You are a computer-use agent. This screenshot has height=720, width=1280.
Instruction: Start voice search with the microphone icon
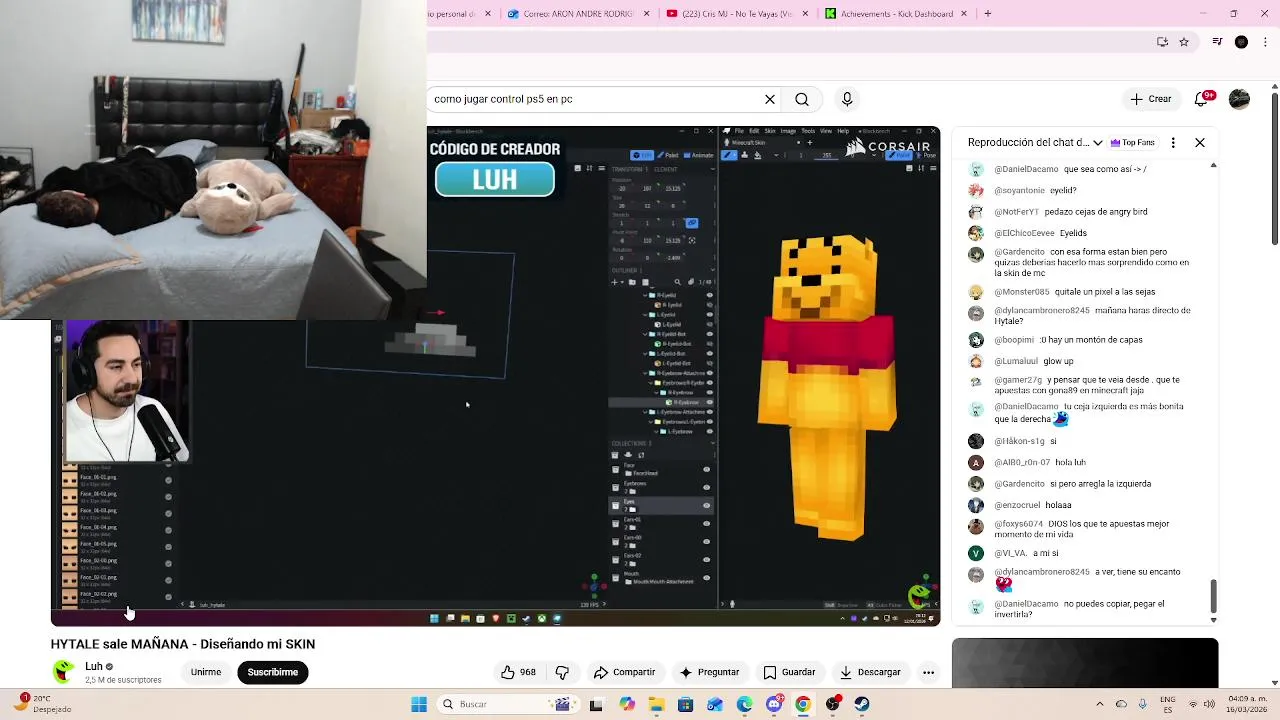tap(847, 99)
